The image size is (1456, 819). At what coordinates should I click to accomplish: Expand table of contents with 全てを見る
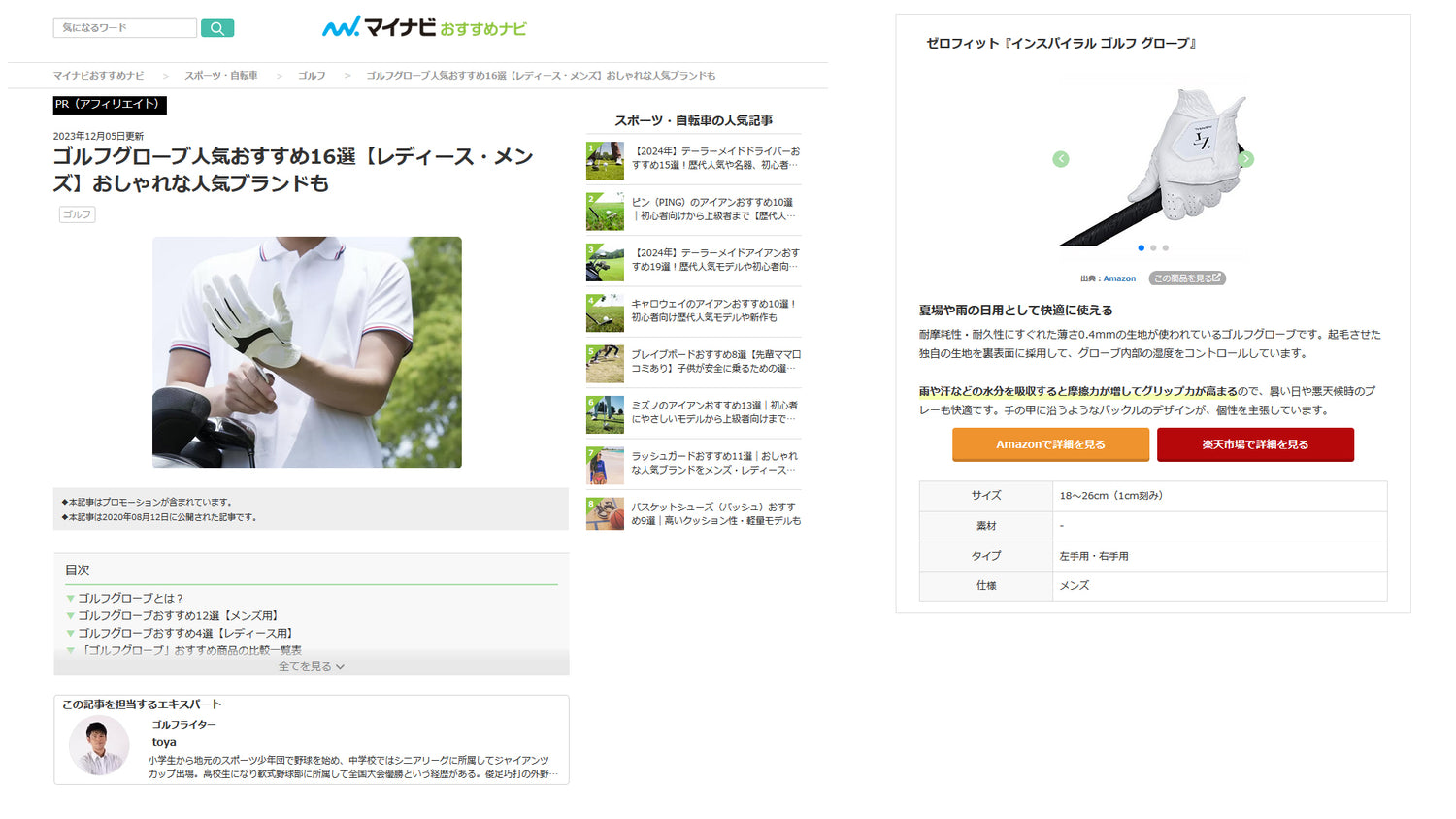pos(311,666)
